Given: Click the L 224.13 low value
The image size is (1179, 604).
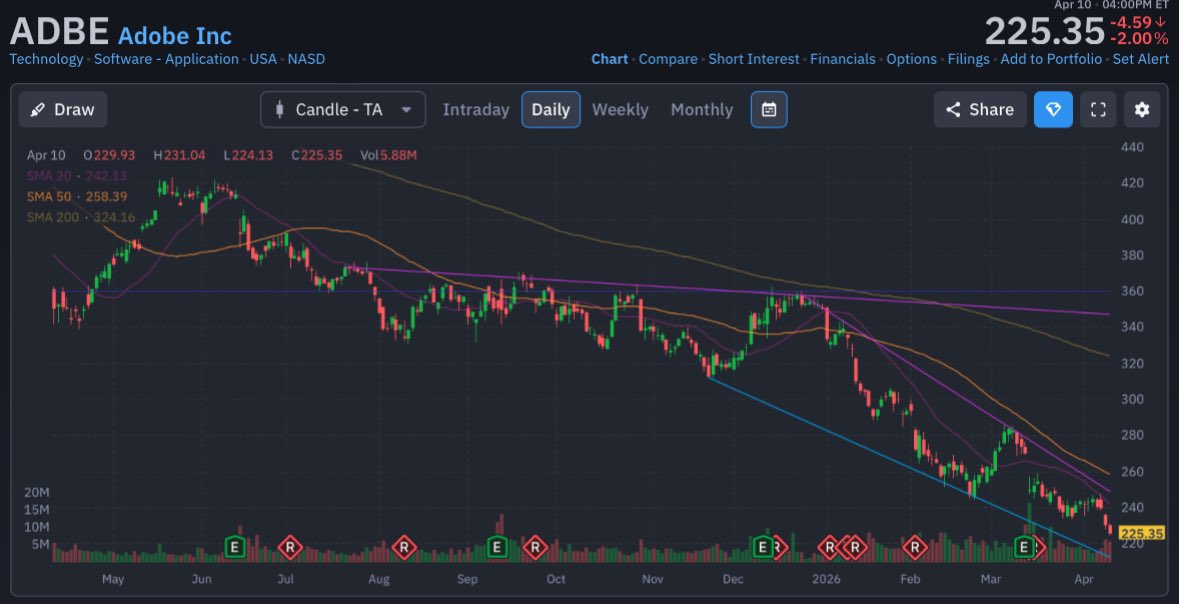Looking at the screenshot, I should pos(248,156).
